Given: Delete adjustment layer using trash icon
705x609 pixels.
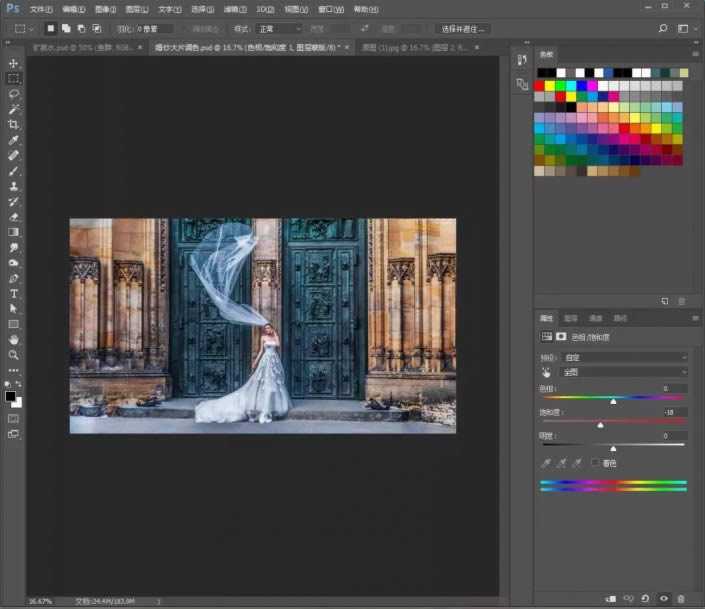Looking at the screenshot, I should [x=683, y=597].
